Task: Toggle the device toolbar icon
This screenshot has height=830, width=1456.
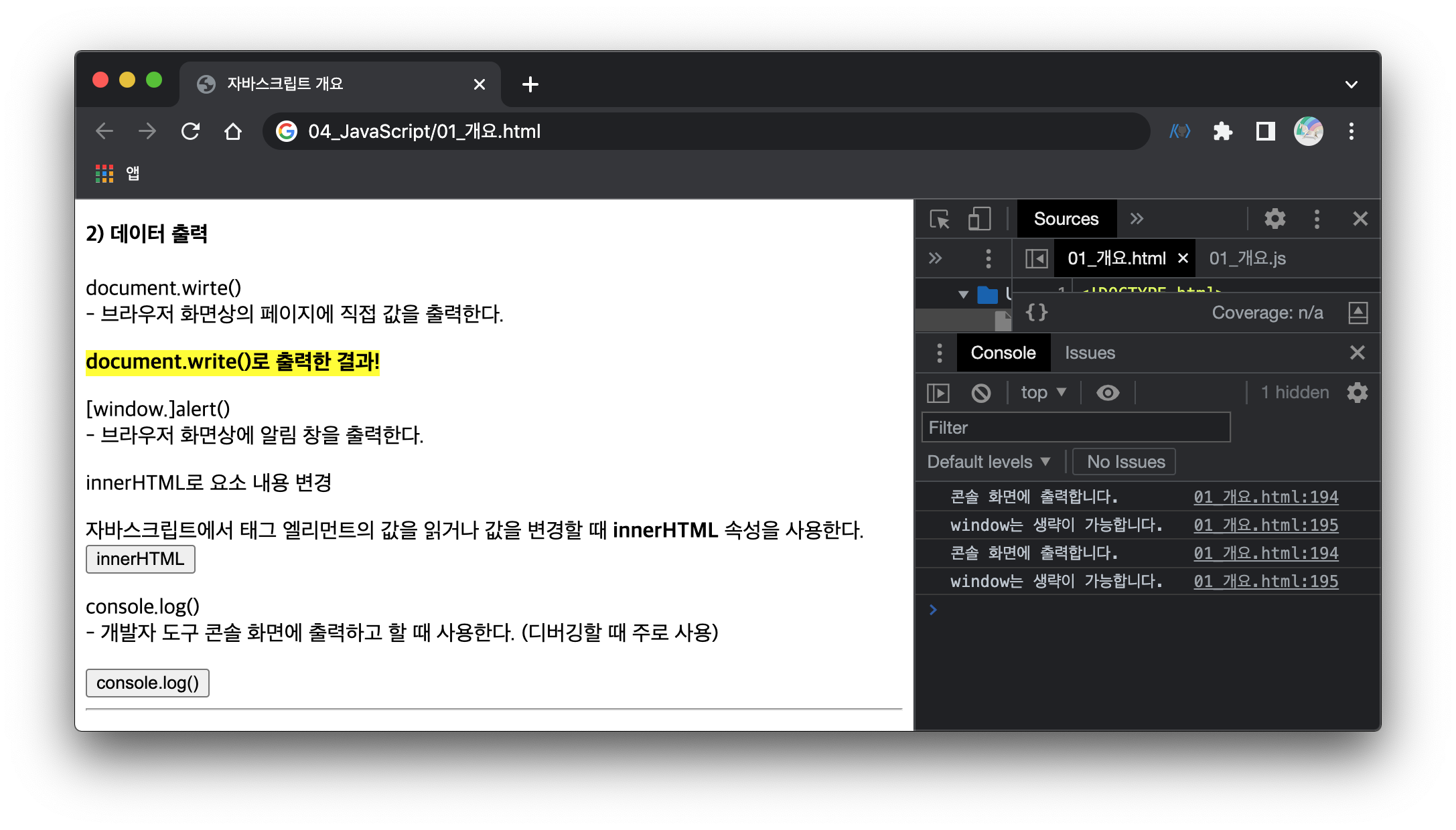Action: point(979,219)
